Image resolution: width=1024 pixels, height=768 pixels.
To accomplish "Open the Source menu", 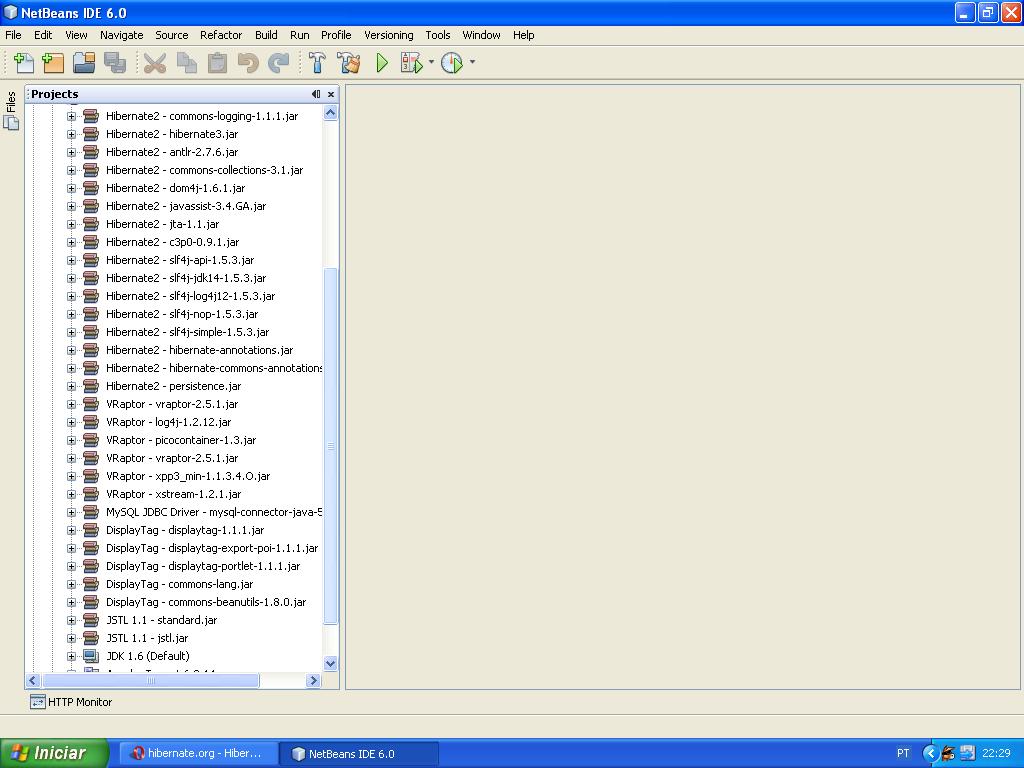I will click(172, 35).
